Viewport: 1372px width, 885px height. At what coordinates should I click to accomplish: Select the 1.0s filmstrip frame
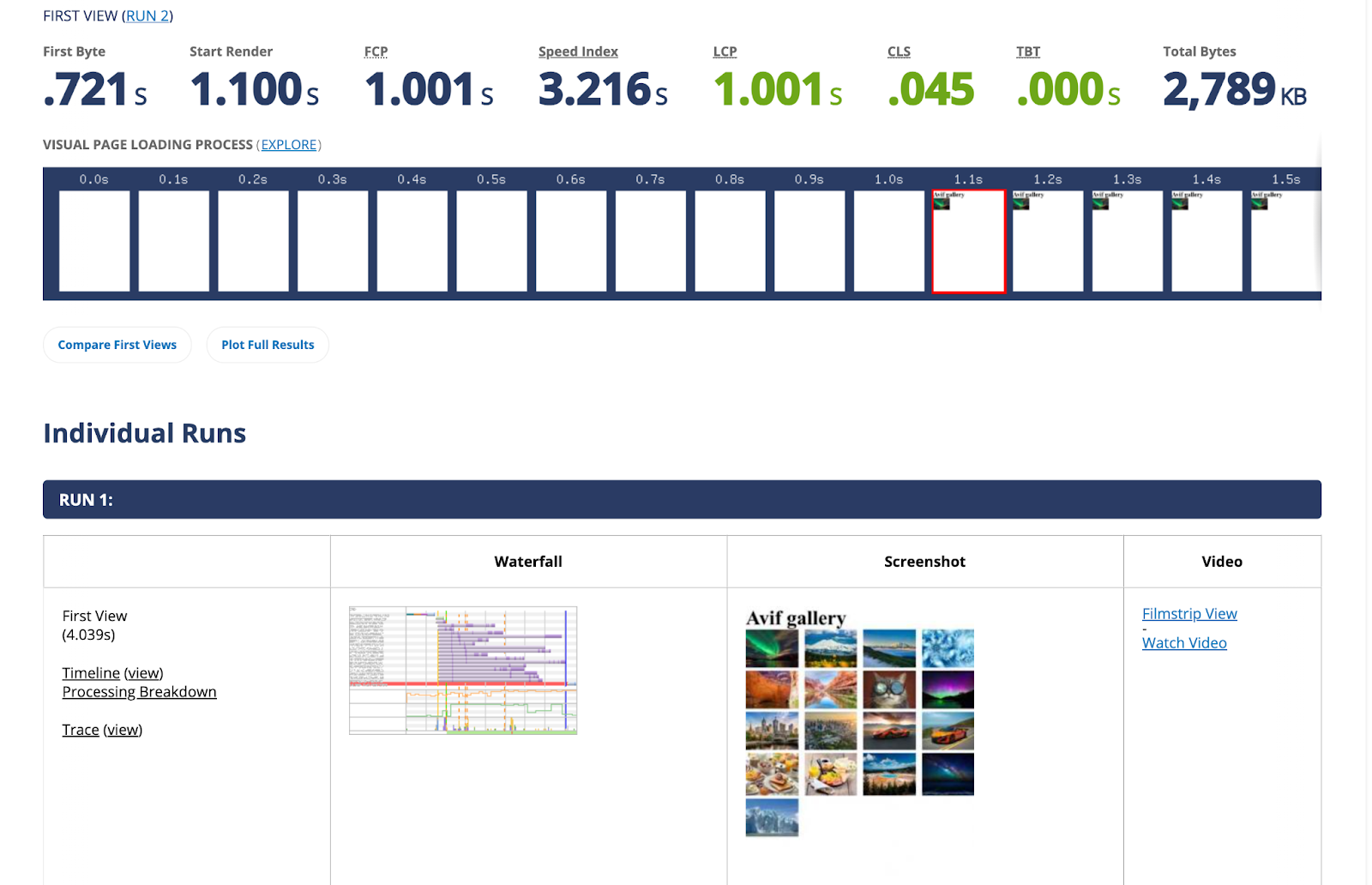pos(889,241)
